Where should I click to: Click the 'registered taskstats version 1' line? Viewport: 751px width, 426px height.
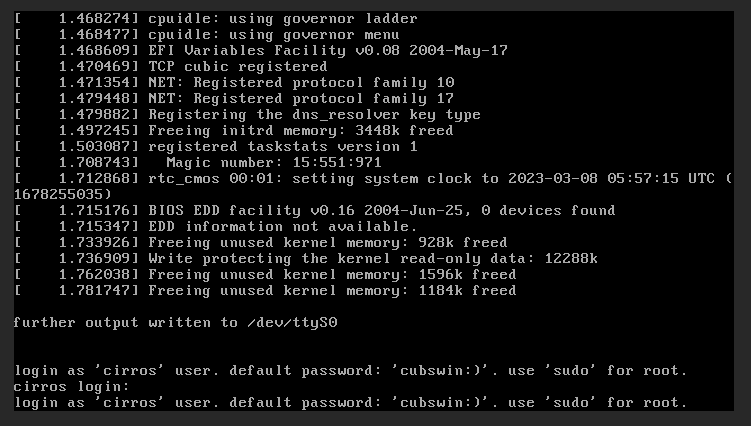point(282,146)
